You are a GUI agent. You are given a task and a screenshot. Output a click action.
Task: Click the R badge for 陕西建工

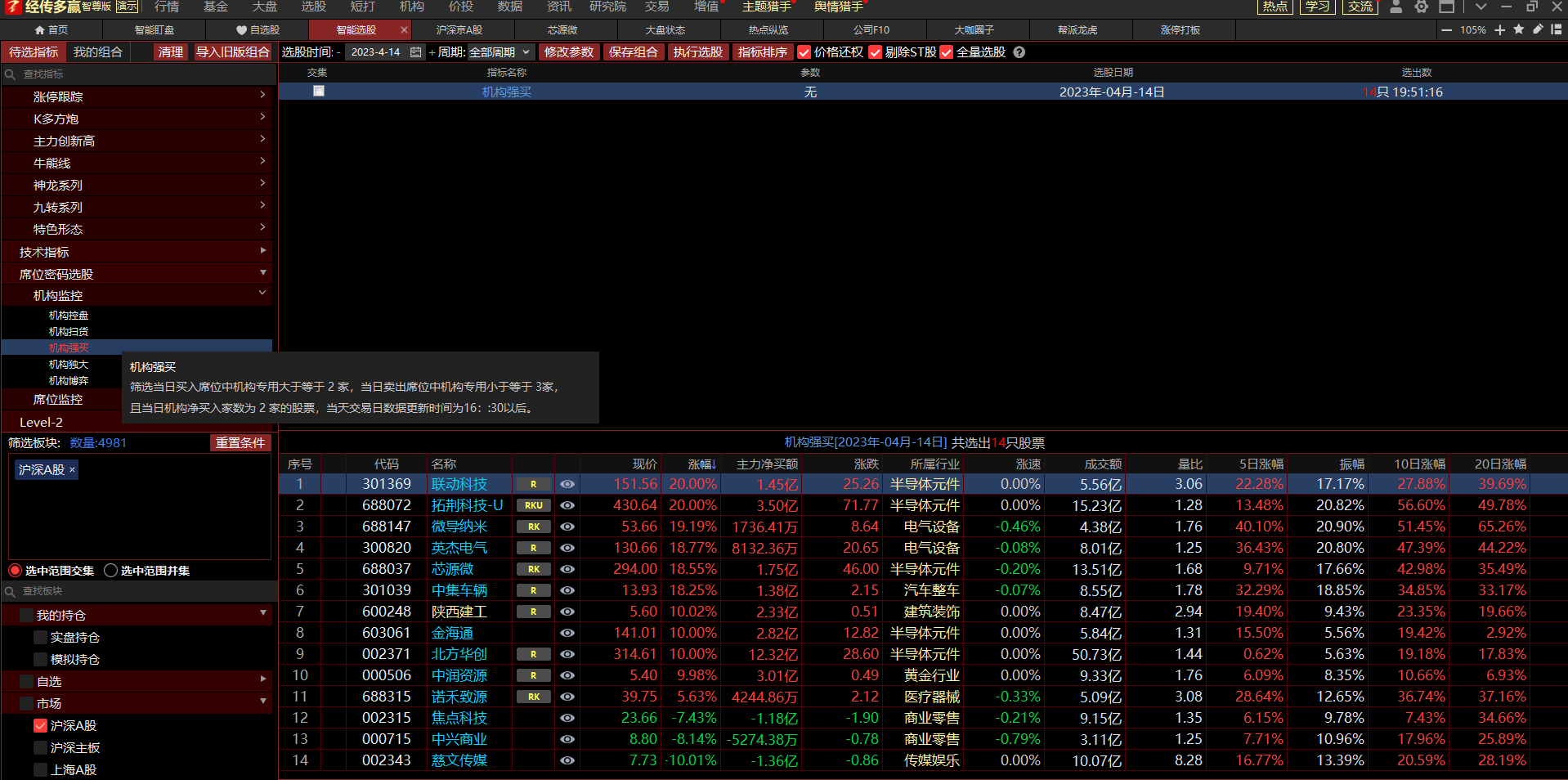(x=533, y=612)
